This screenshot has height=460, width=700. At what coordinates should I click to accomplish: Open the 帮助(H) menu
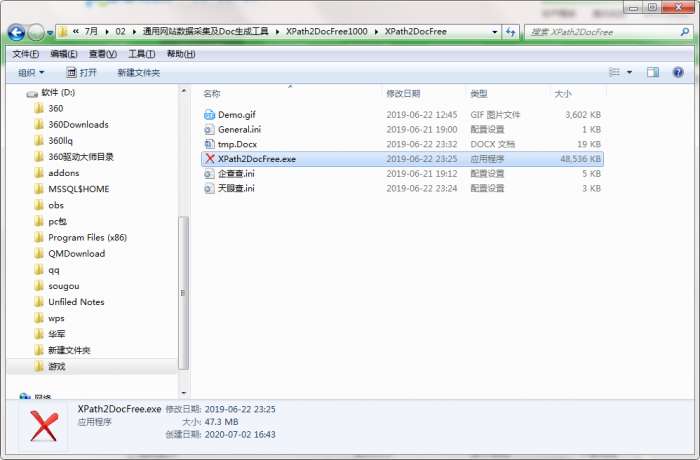[181, 54]
